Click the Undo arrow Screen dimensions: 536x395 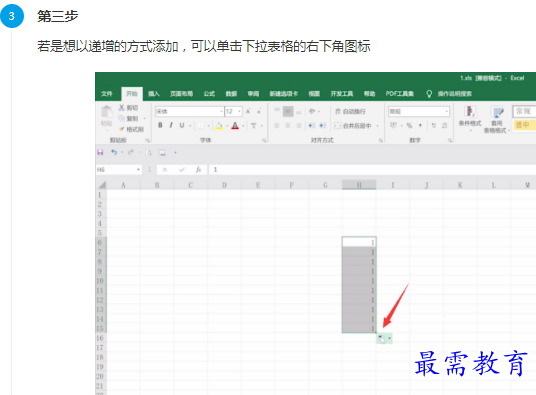click(114, 152)
